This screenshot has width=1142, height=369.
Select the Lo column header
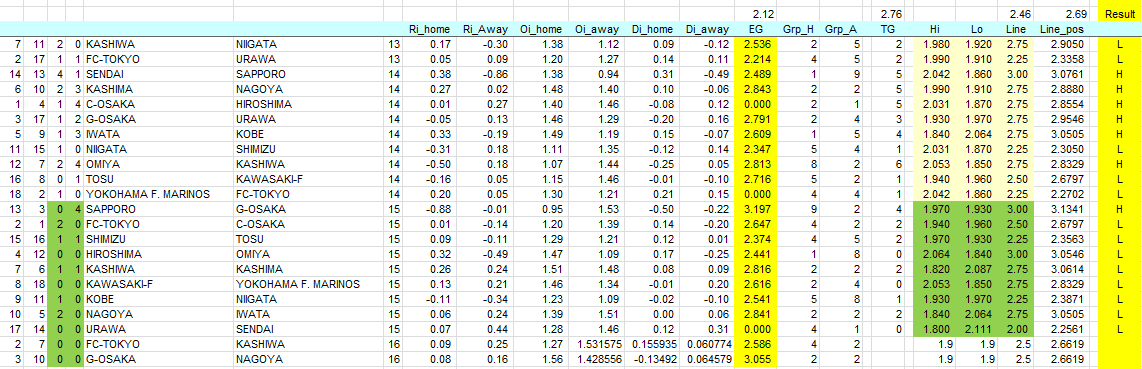coord(976,29)
